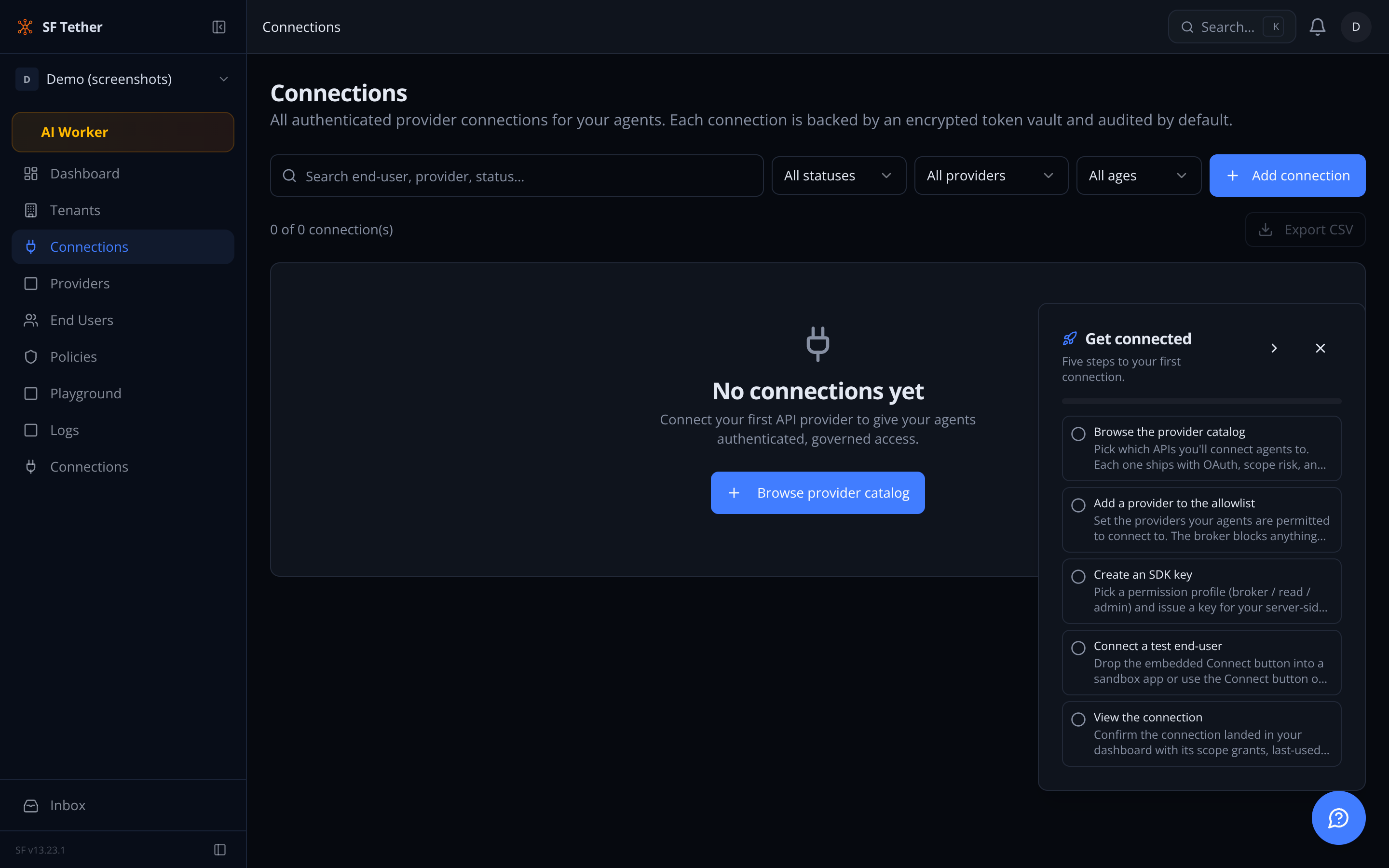Click the Get connected progress bar

click(x=1201, y=401)
